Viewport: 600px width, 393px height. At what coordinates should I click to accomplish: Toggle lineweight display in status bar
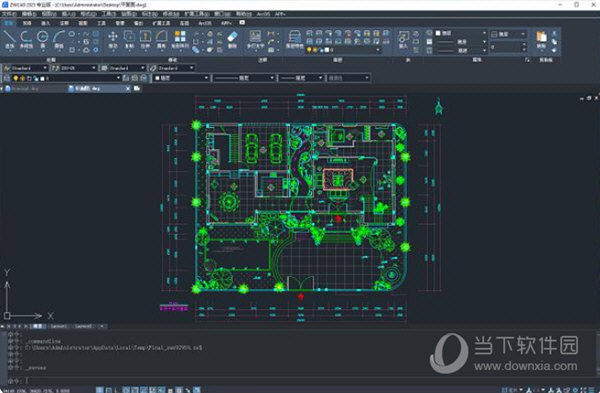[x=170, y=390]
